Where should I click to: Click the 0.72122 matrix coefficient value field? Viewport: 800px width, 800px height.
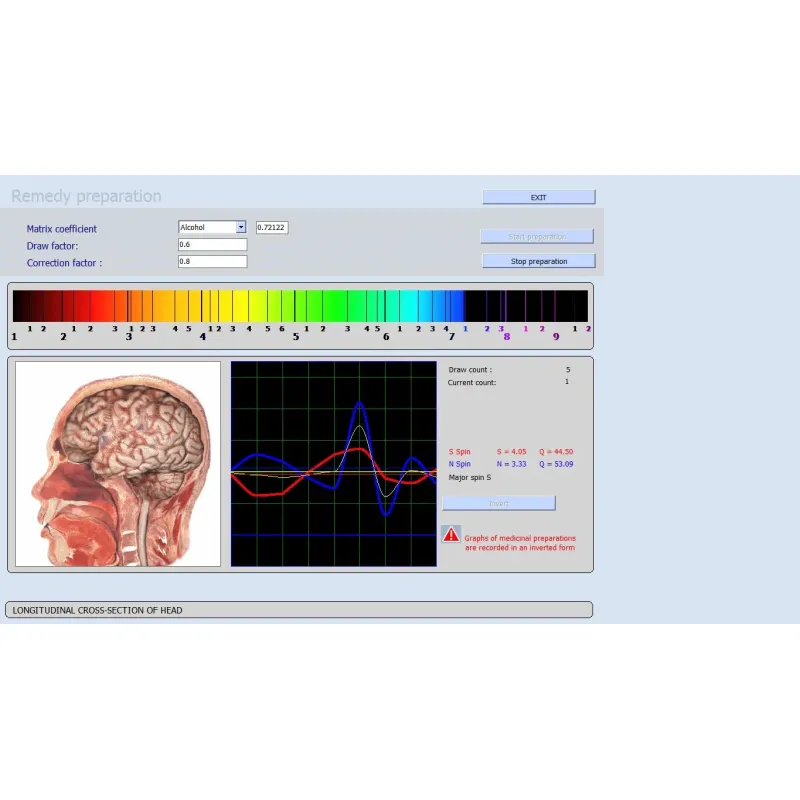click(x=272, y=227)
